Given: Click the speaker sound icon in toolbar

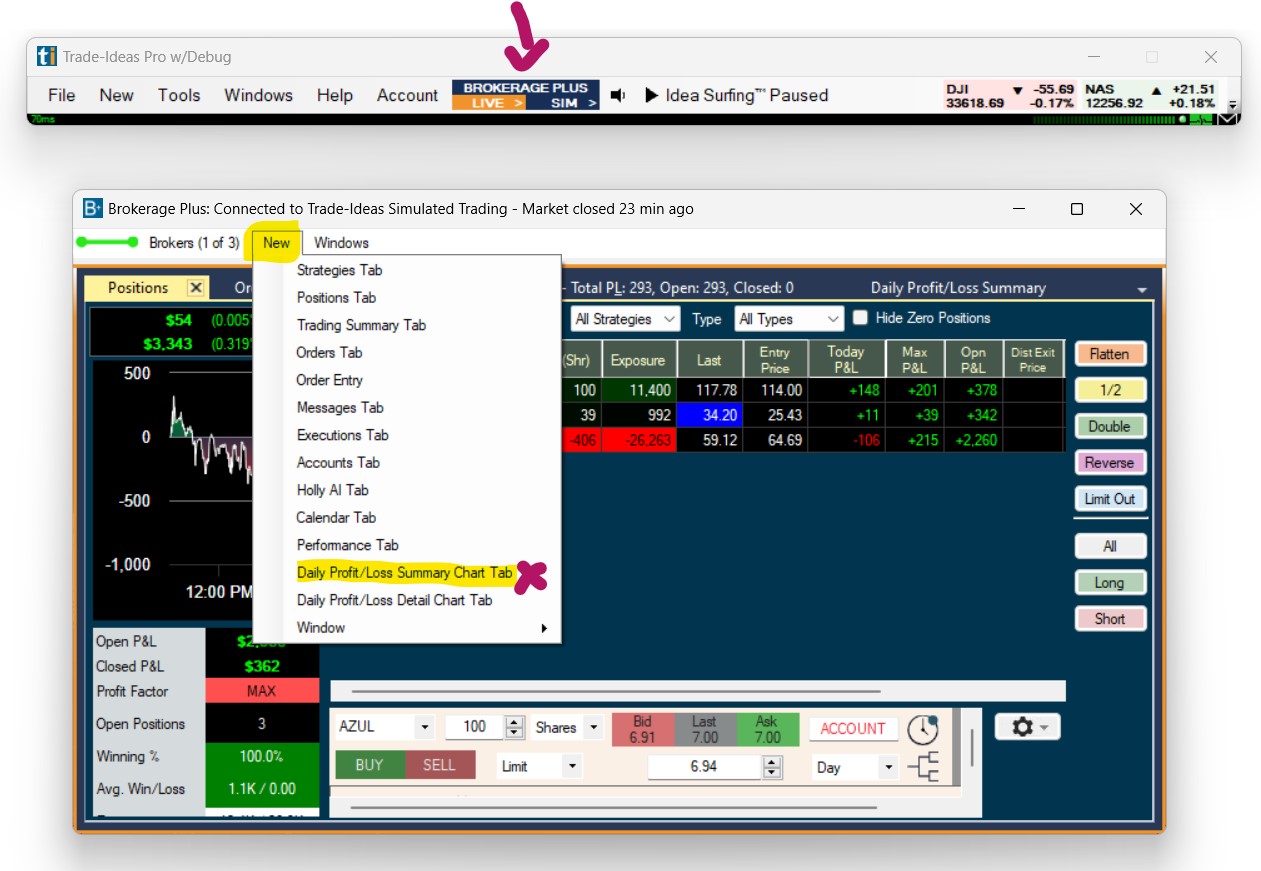Looking at the screenshot, I should click(x=618, y=96).
